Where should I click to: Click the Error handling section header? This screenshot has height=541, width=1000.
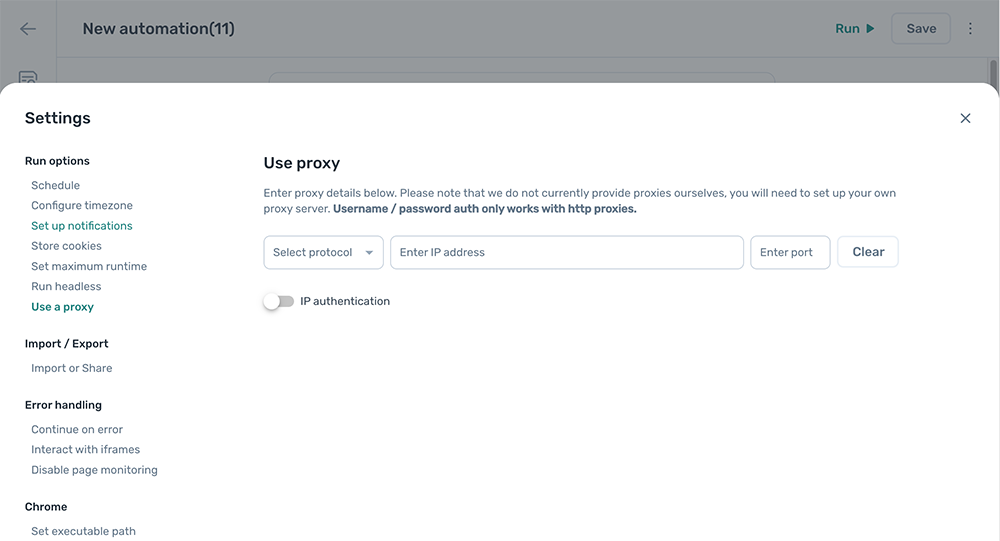tap(63, 405)
